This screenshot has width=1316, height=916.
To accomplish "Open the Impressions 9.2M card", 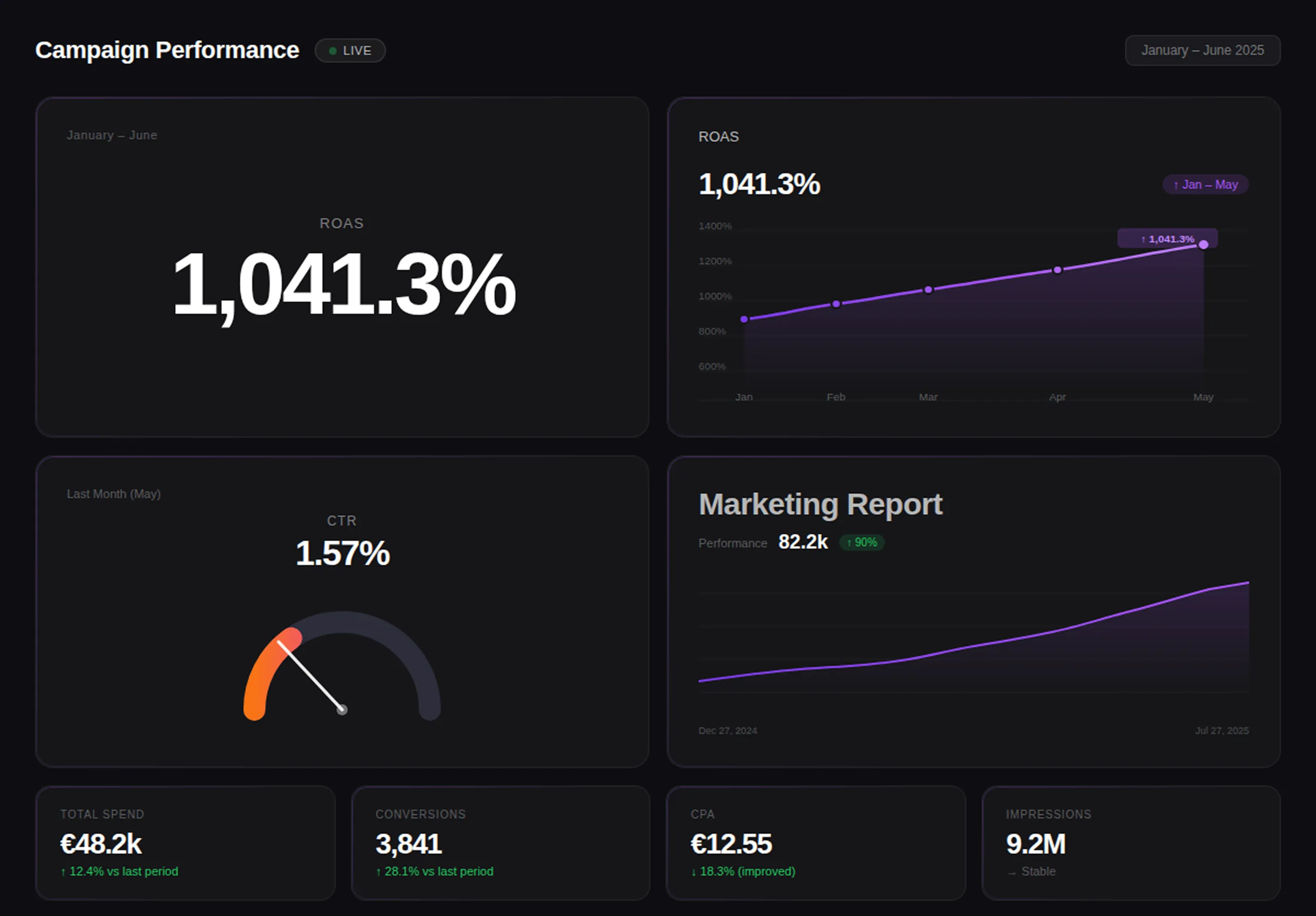I will (x=1131, y=843).
